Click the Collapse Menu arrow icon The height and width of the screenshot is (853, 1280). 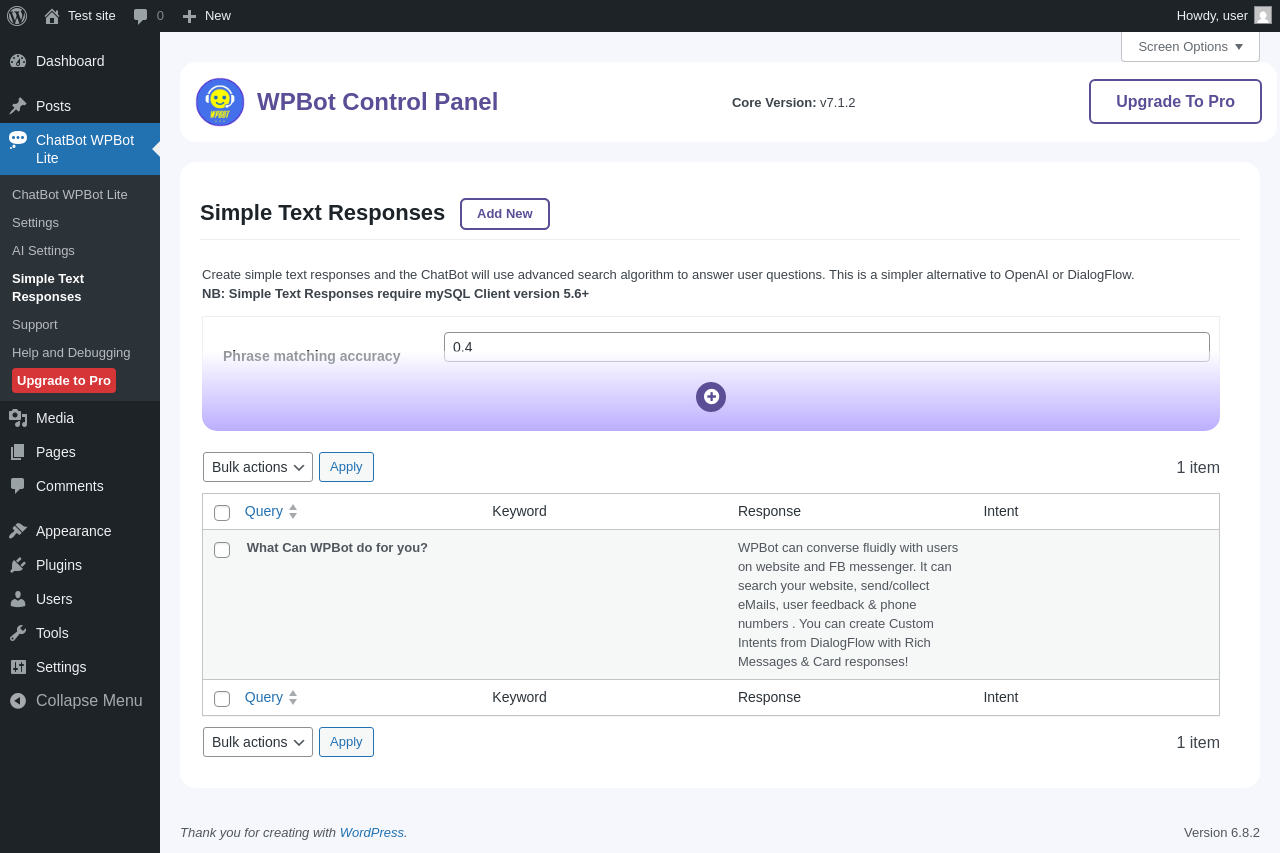(x=18, y=701)
